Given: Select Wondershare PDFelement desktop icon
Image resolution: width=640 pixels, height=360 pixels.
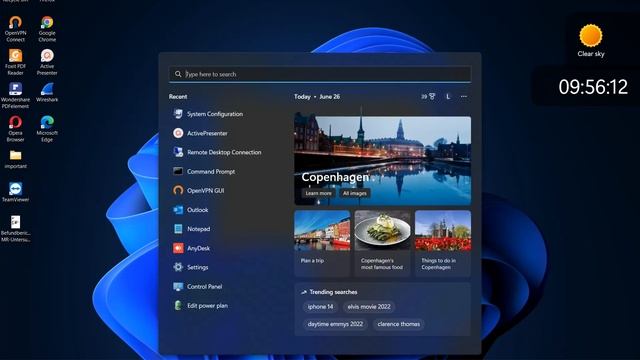Looking at the screenshot, I should [x=15, y=96].
